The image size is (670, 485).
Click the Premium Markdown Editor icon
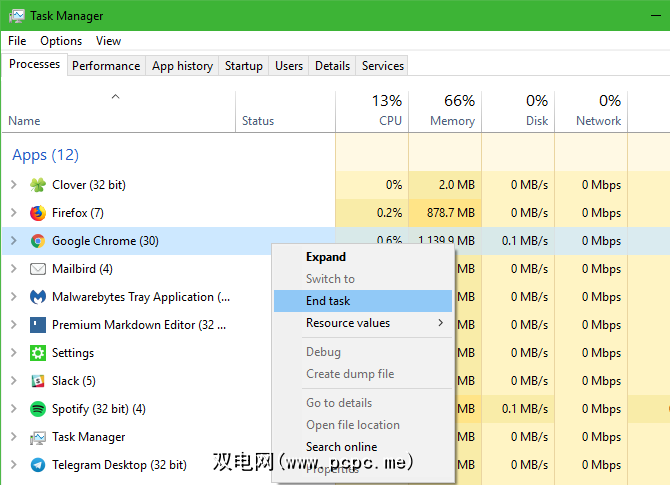(38, 325)
